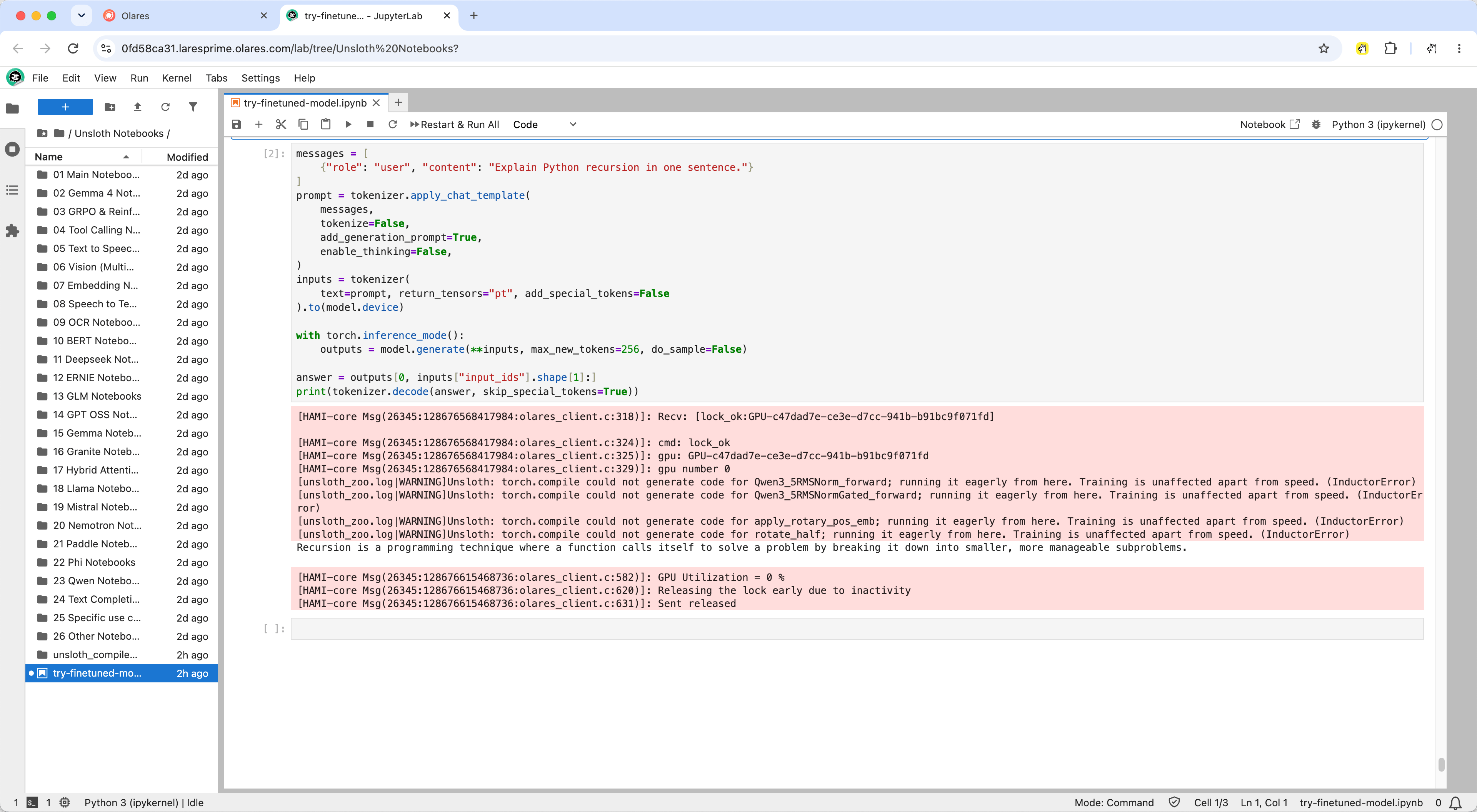Toggle the file filter funnel icon
1477x812 pixels.
(x=193, y=107)
